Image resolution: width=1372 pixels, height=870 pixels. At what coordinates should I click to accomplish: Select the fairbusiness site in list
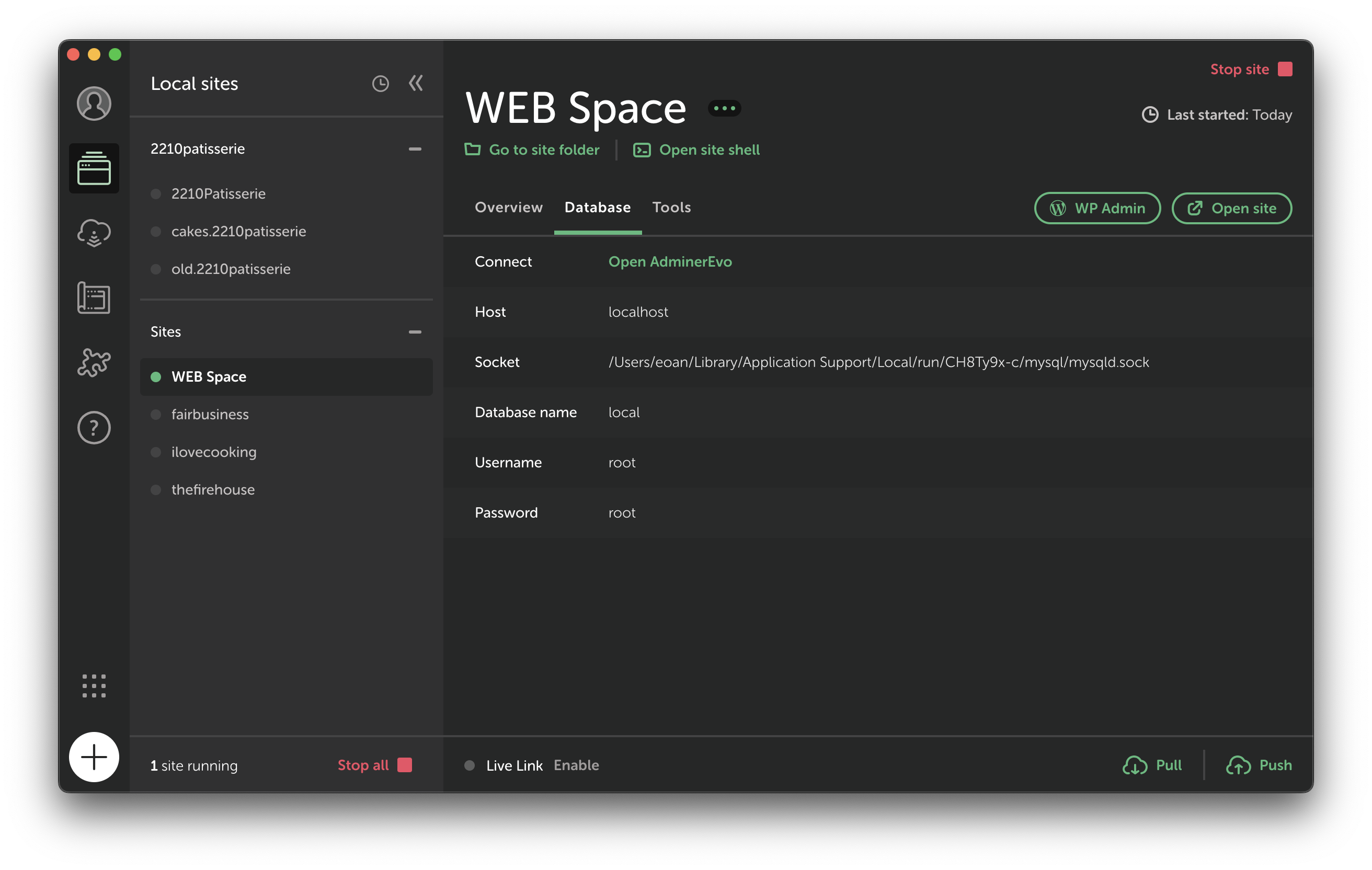(210, 414)
